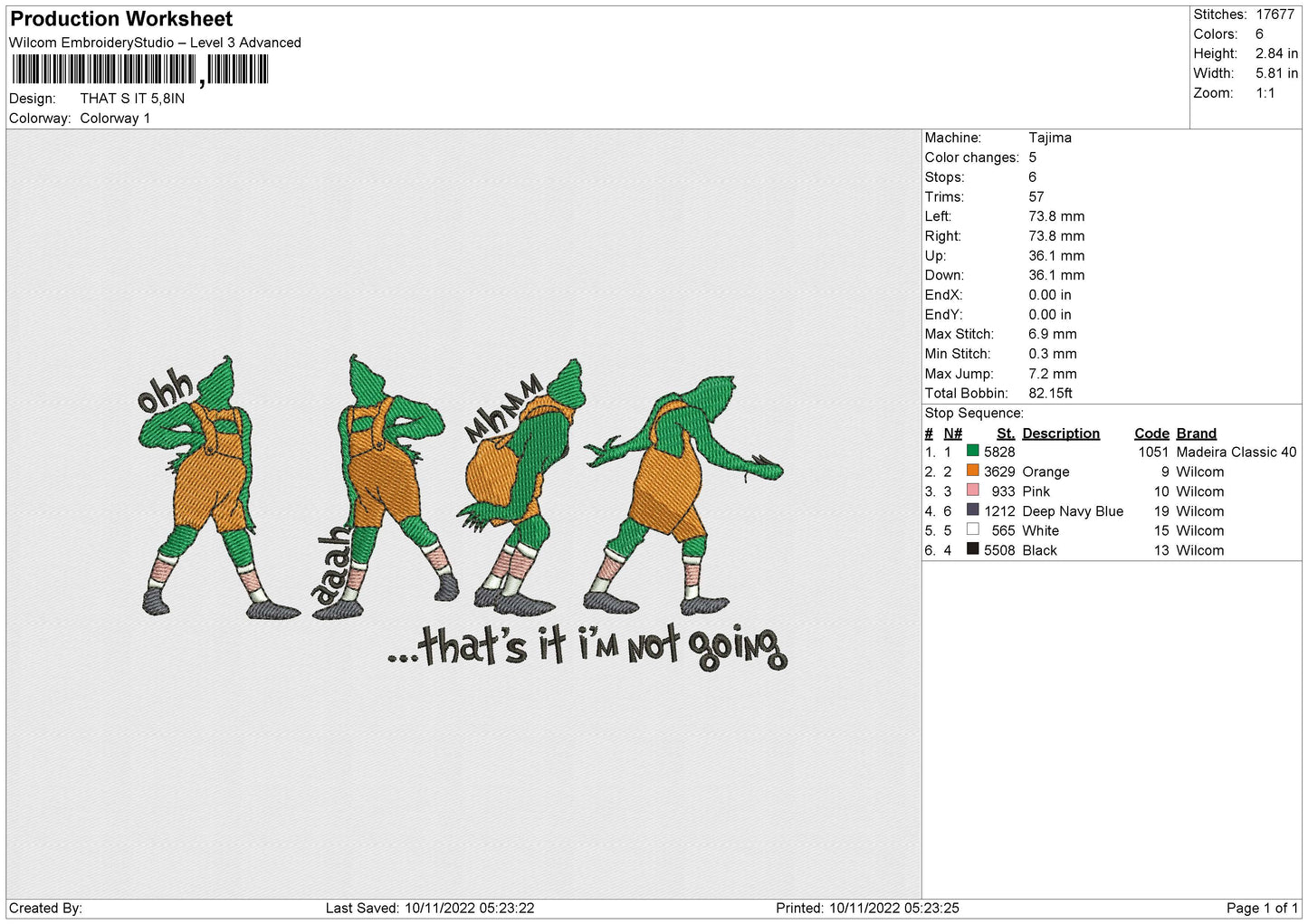Image resolution: width=1308 pixels, height=924 pixels.
Task: Click the Stitches count value 17677
Action: pos(1275,14)
